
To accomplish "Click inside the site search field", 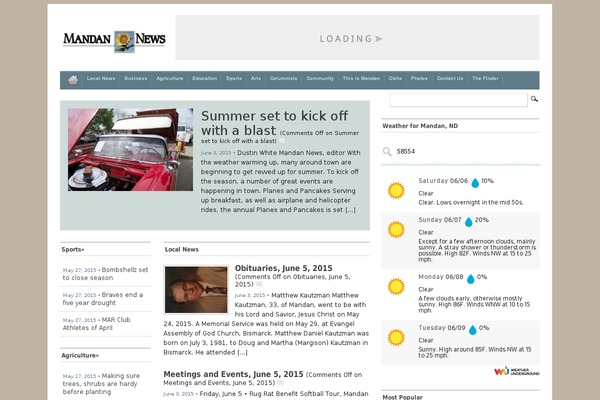I will click(x=458, y=100).
